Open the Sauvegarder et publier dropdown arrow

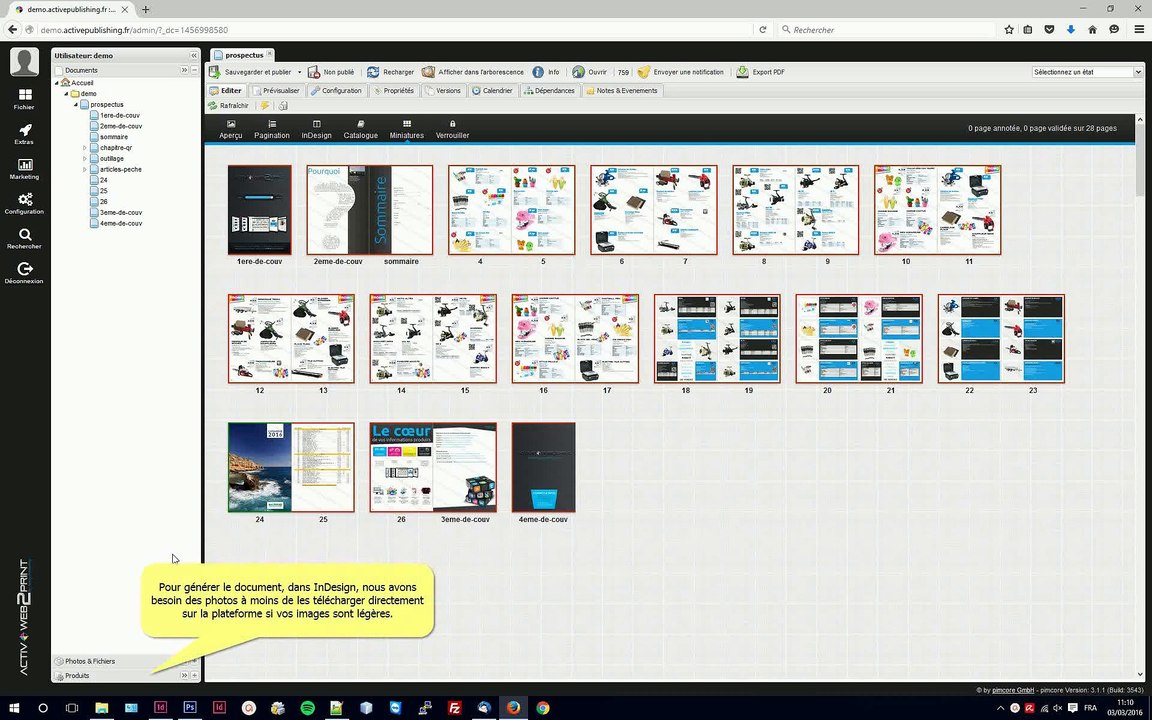299,72
